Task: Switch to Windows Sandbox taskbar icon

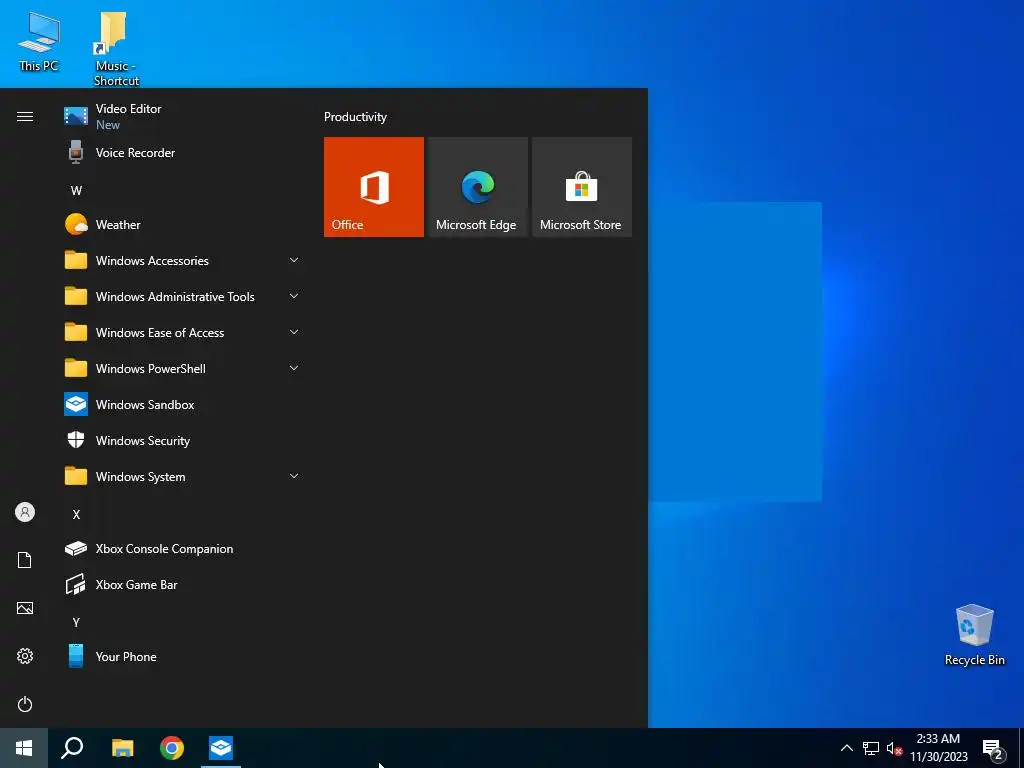Action: tap(221, 748)
